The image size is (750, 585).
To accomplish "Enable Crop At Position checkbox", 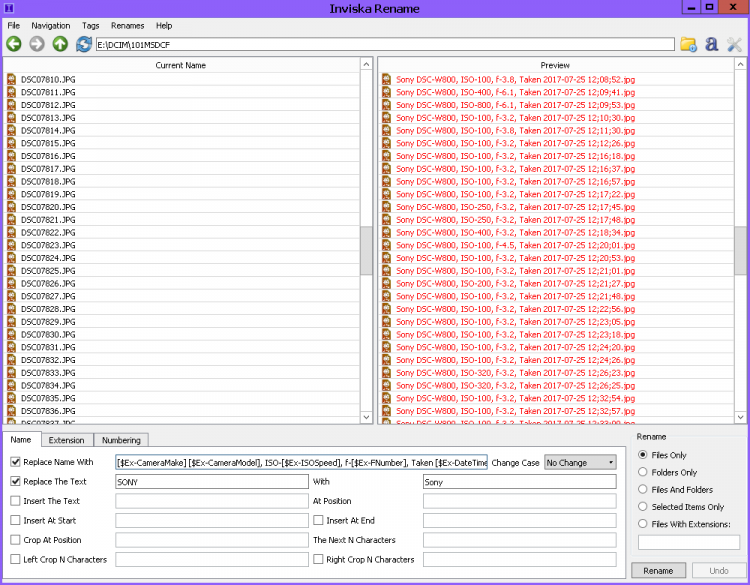I will point(15,540).
